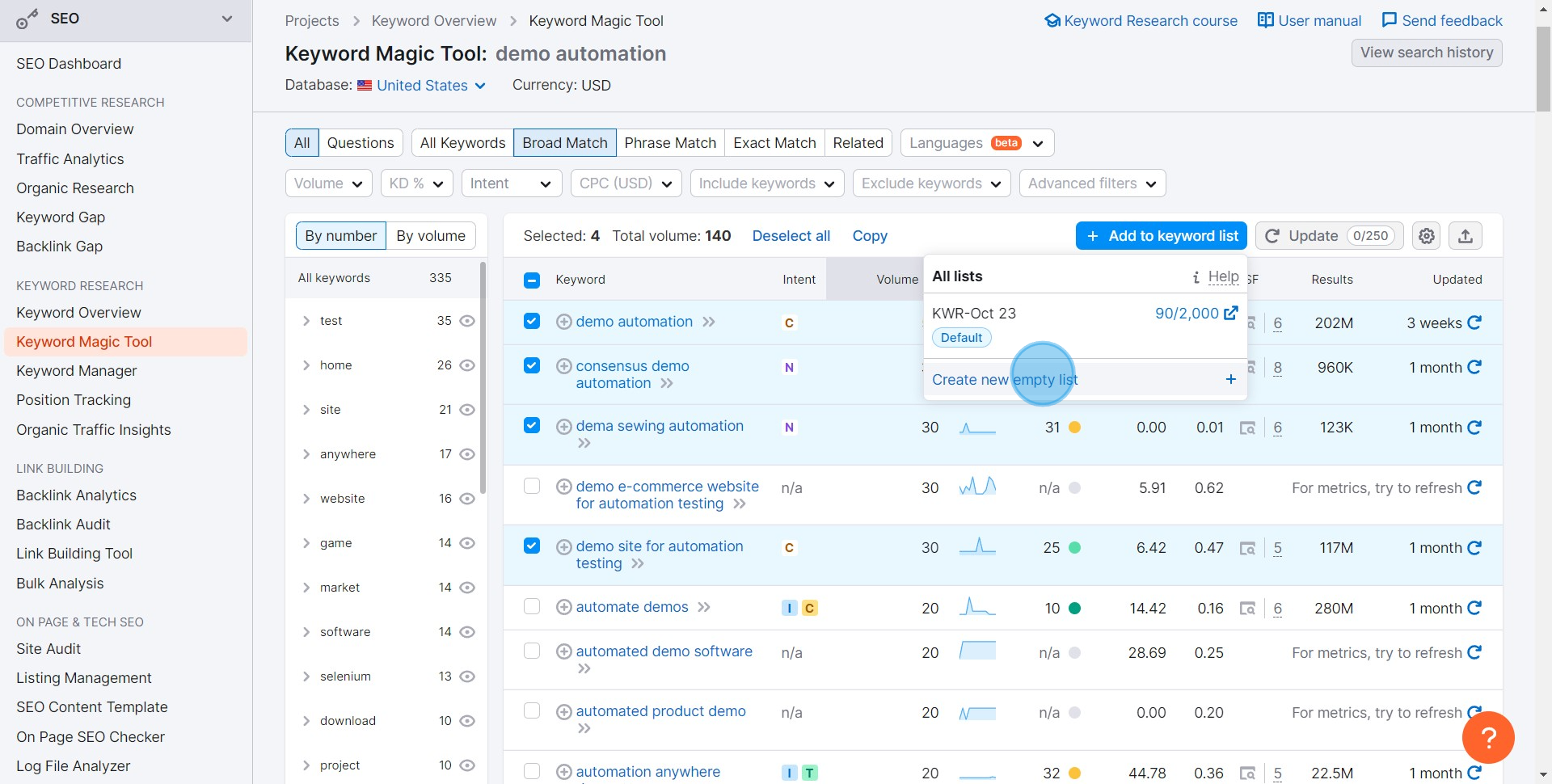The width and height of the screenshot is (1552, 784).
Task: Click Create new empty list
Action: coord(1085,380)
